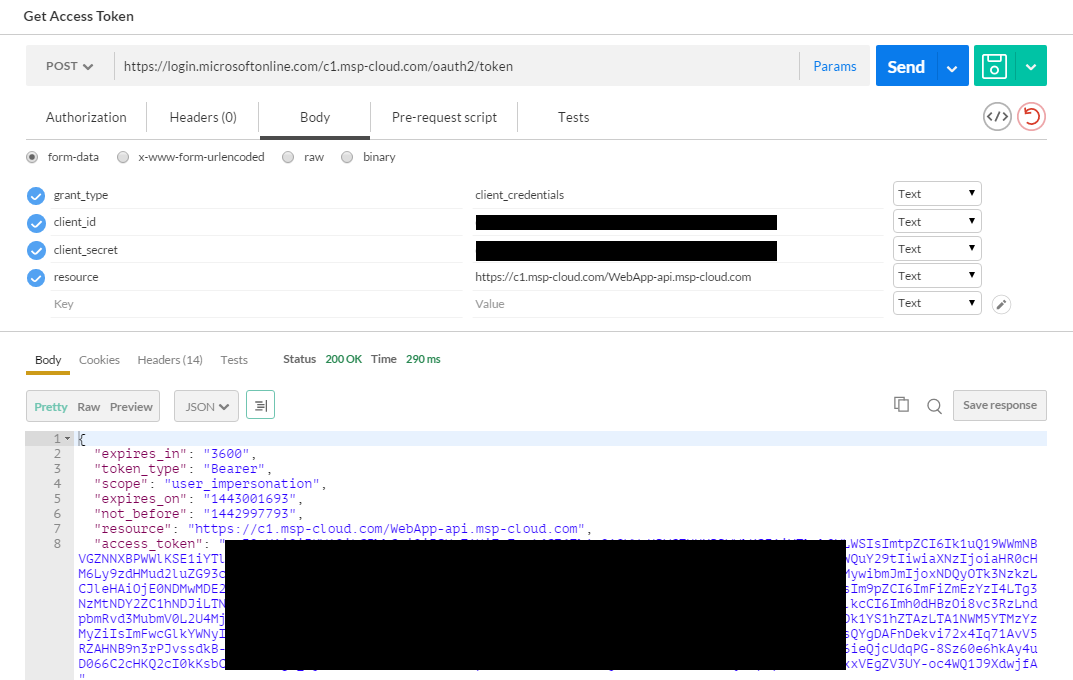
Task: Open the response Body tab
Action: [48, 360]
